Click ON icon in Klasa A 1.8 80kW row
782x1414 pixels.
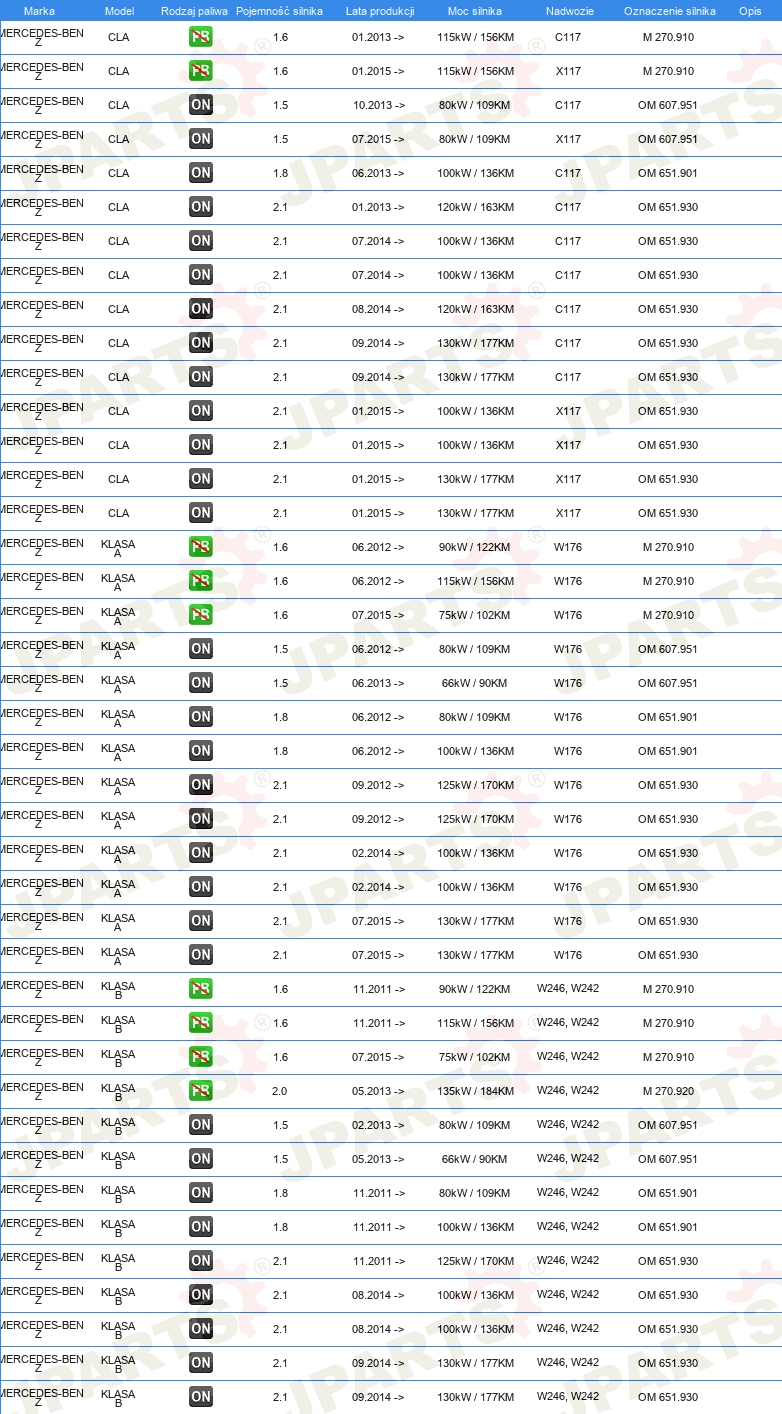pyautogui.click(x=201, y=717)
